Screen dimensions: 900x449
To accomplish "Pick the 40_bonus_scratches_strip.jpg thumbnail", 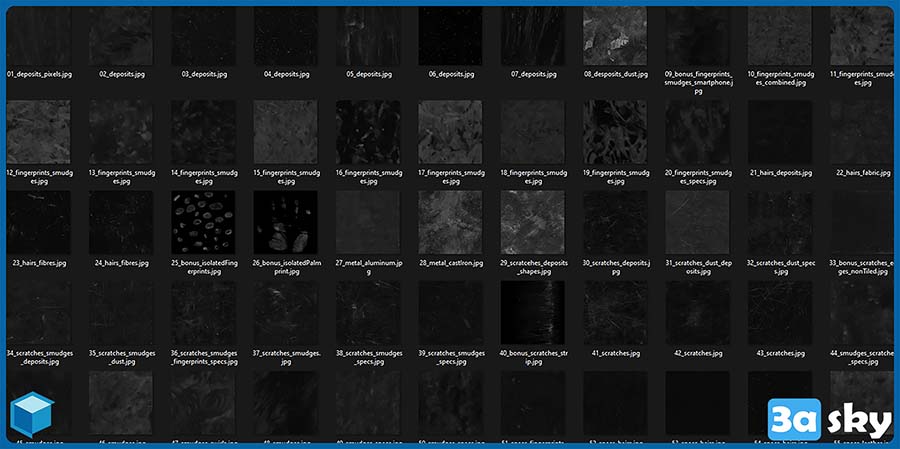I will click(533, 313).
